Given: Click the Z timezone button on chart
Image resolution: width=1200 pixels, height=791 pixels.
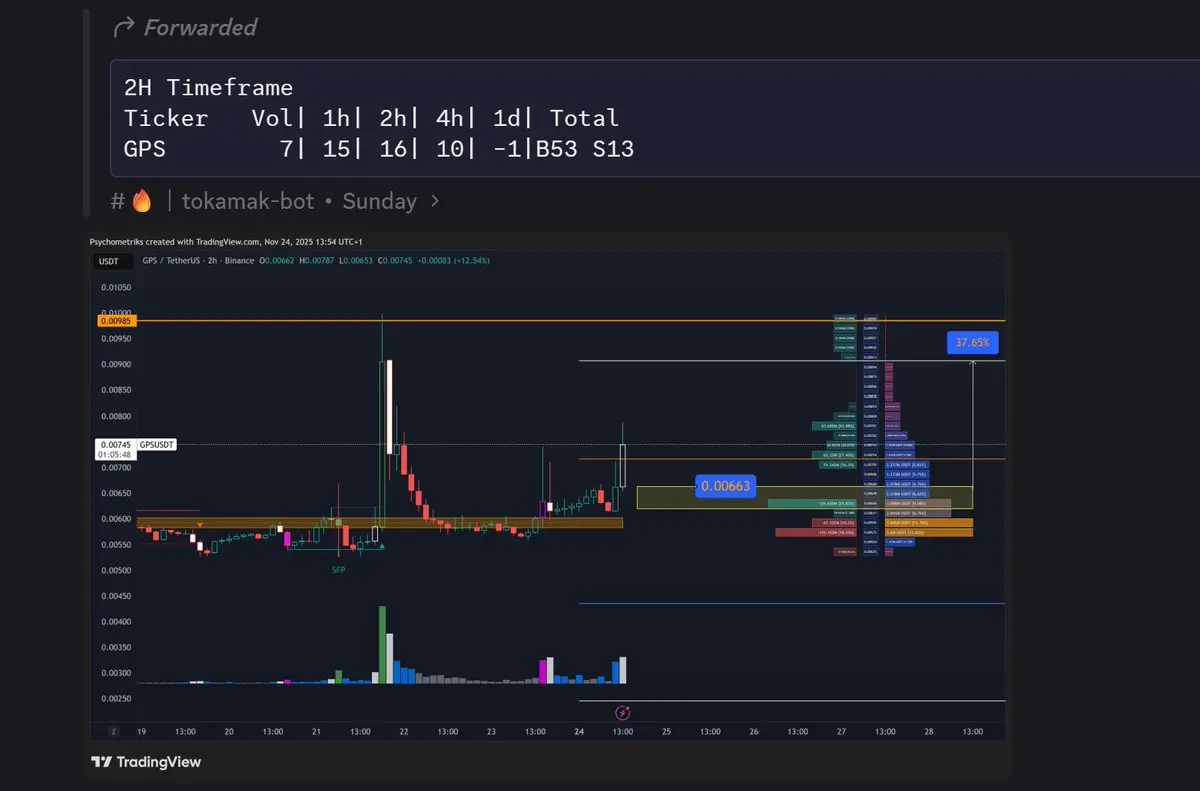Looking at the screenshot, I should pos(114,731).
